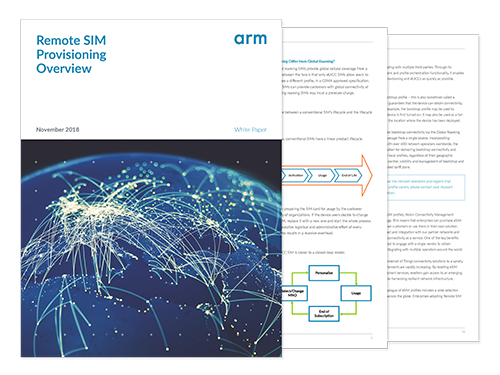Click the November 2018 date text
The height and width of the screenshot is (375, 500).
[58, 129]
